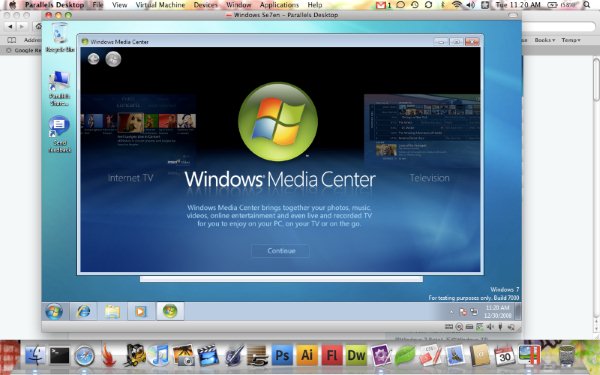Open Photoshop from the Mac dock
The height and width of the screenshot is (375, 600).
coord(282,355)
